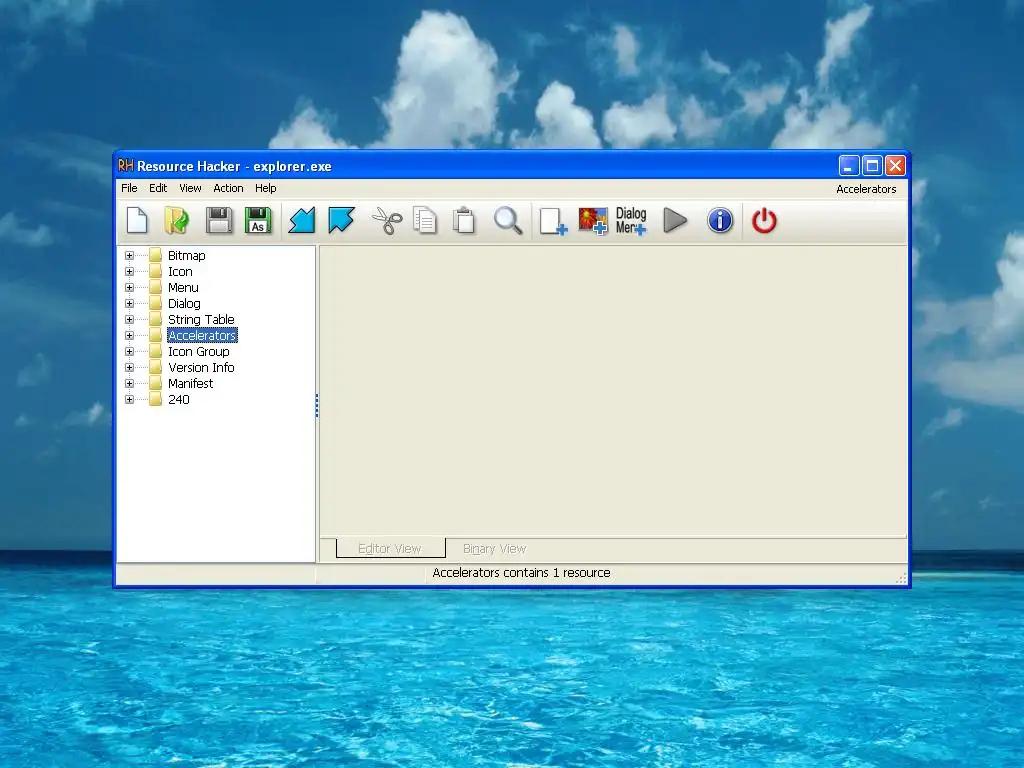The height and width of the screenshot is (768, 1024).
Task: Expand the Version Info tree node
Action: tap(129, 368)
